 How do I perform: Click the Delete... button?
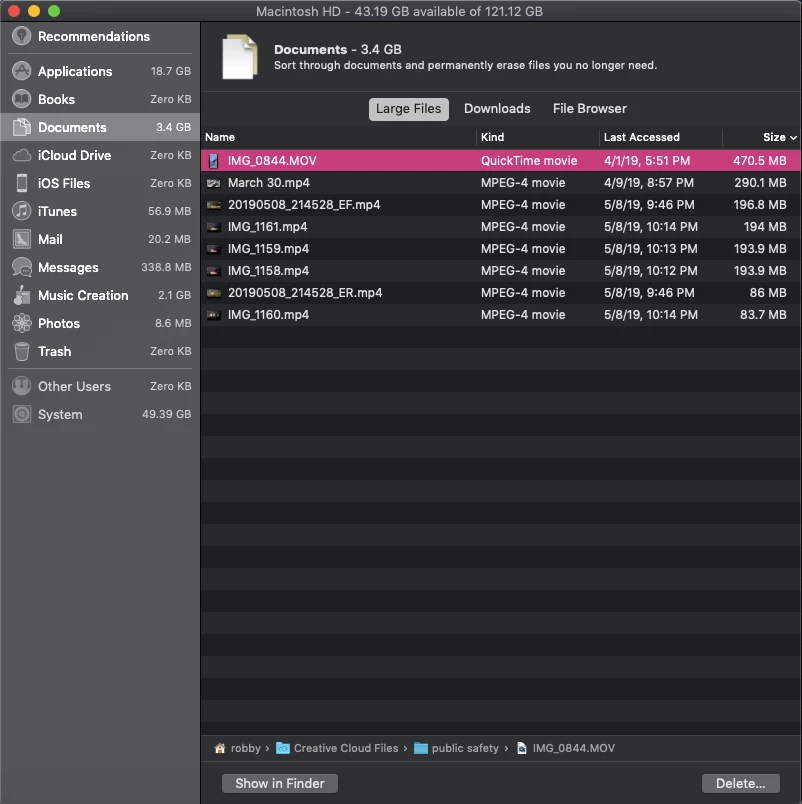coord(740,783)
